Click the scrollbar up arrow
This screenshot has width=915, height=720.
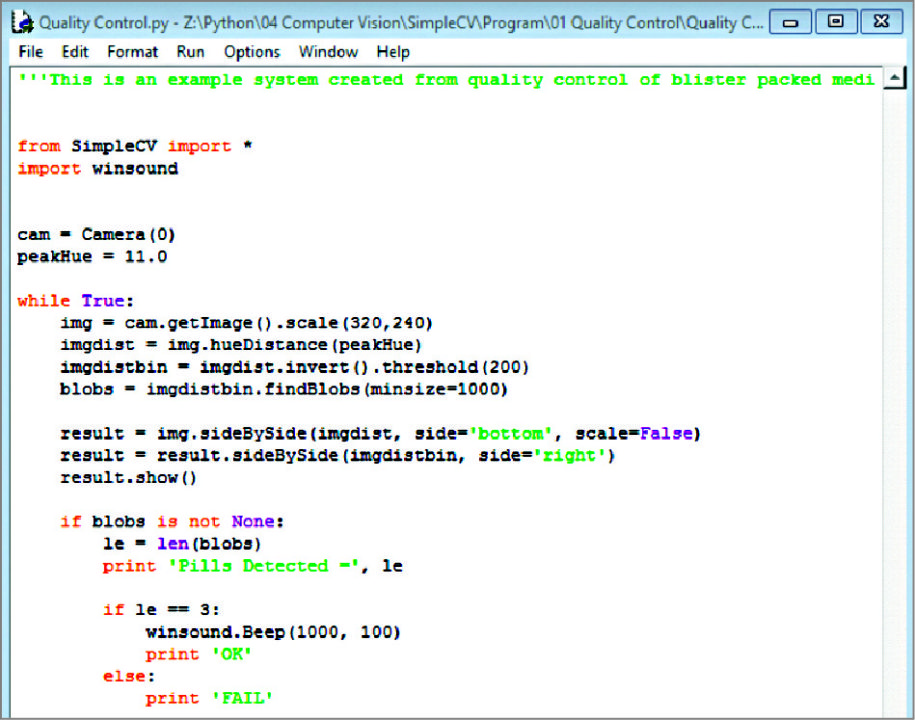[894, 79]
